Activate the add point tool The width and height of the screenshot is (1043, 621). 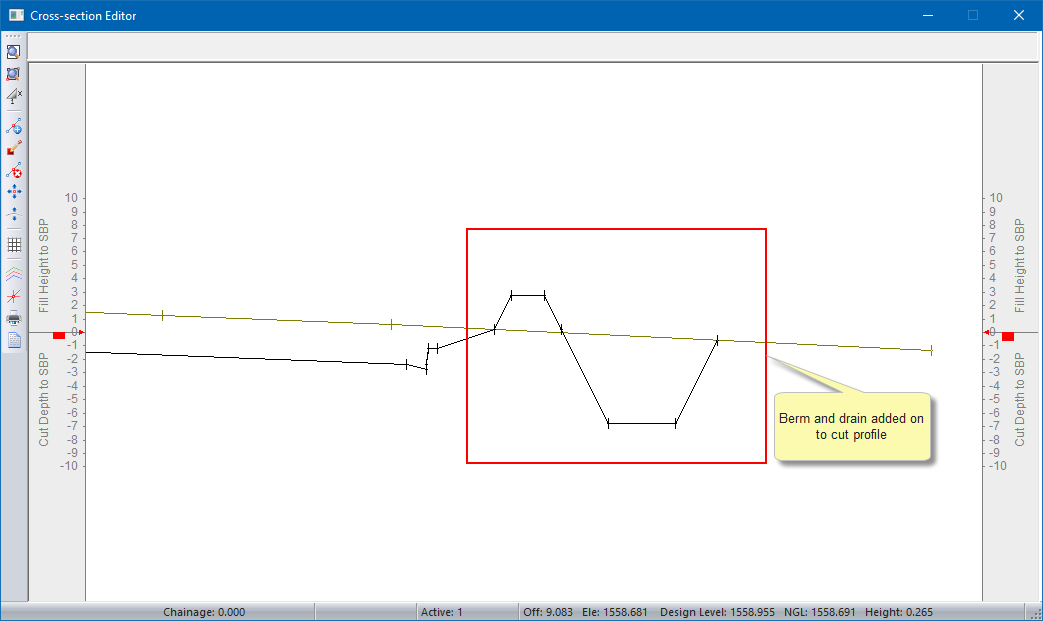pyautogui.click(x=14, y=127)
